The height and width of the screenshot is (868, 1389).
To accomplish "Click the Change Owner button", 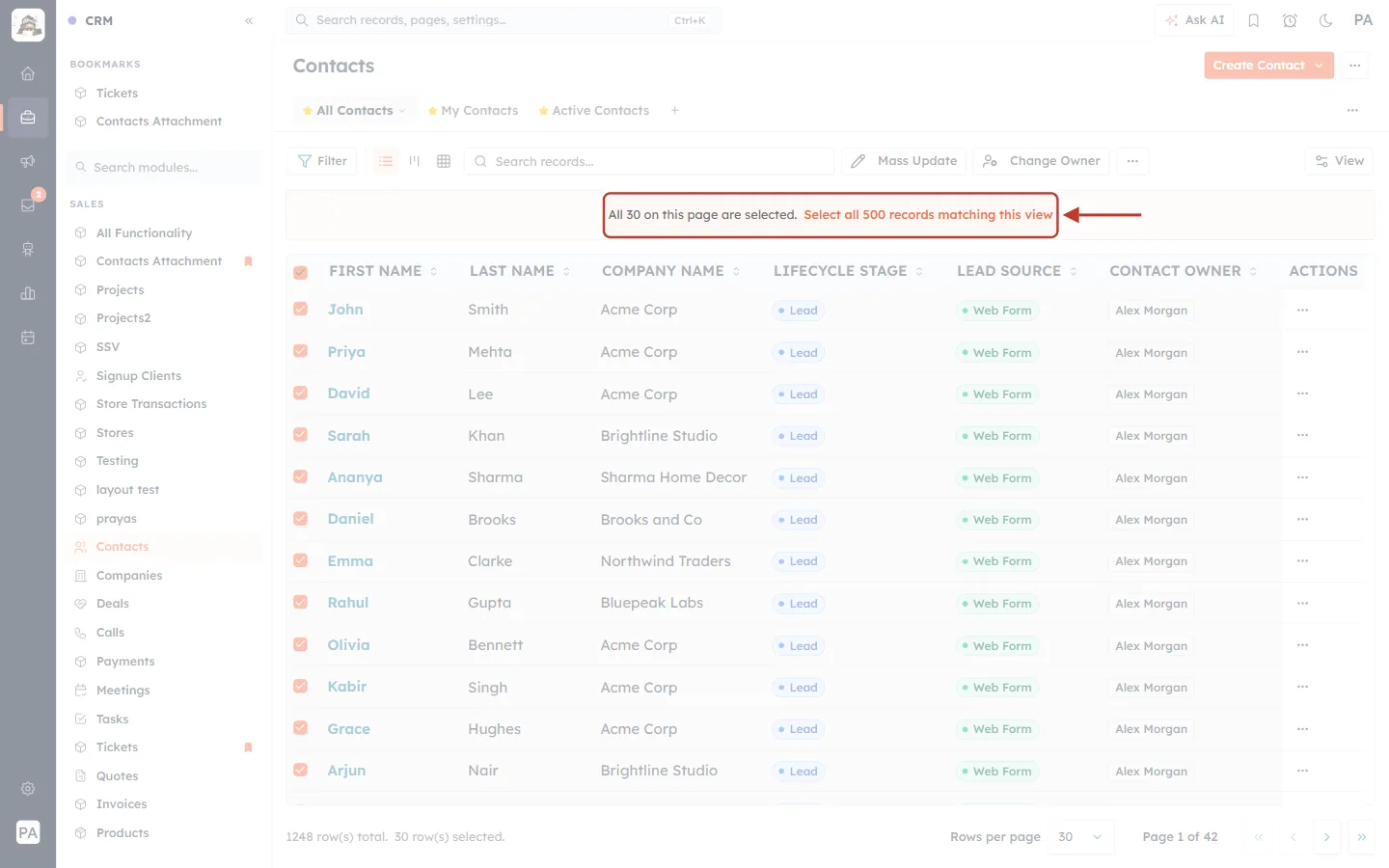I will pos(1042,161).
